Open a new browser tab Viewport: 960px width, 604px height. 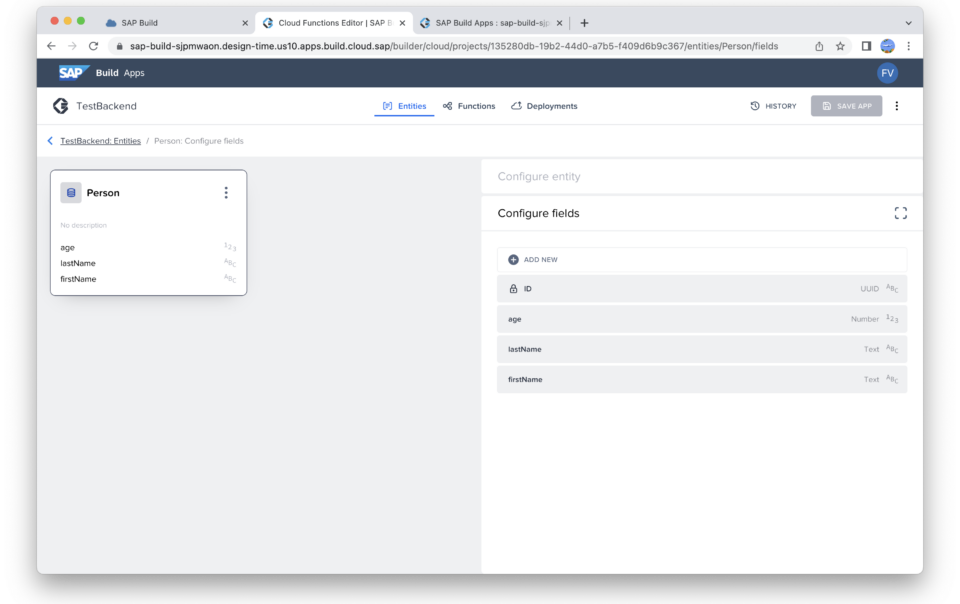click(x=584, y=23)
